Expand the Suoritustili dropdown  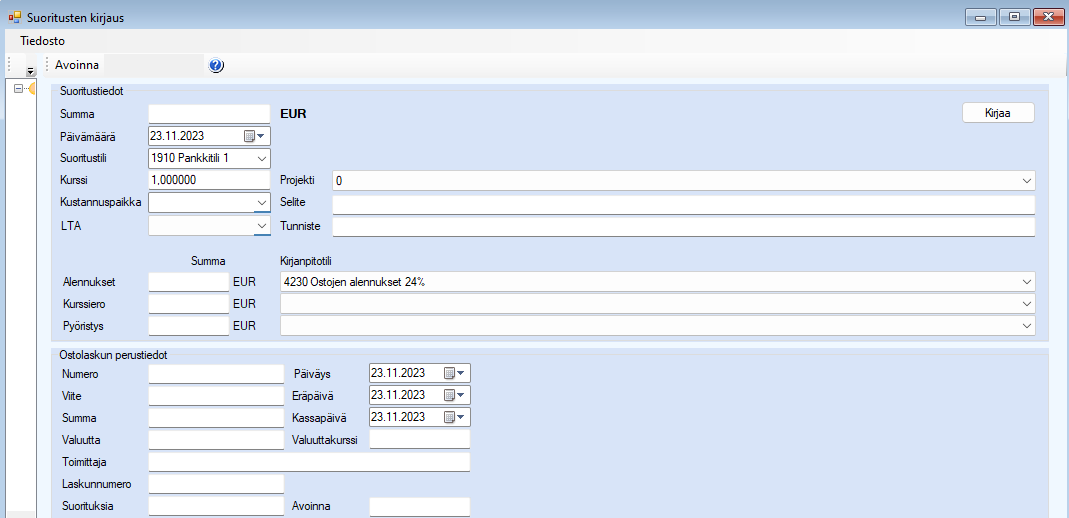click(261, 158)
